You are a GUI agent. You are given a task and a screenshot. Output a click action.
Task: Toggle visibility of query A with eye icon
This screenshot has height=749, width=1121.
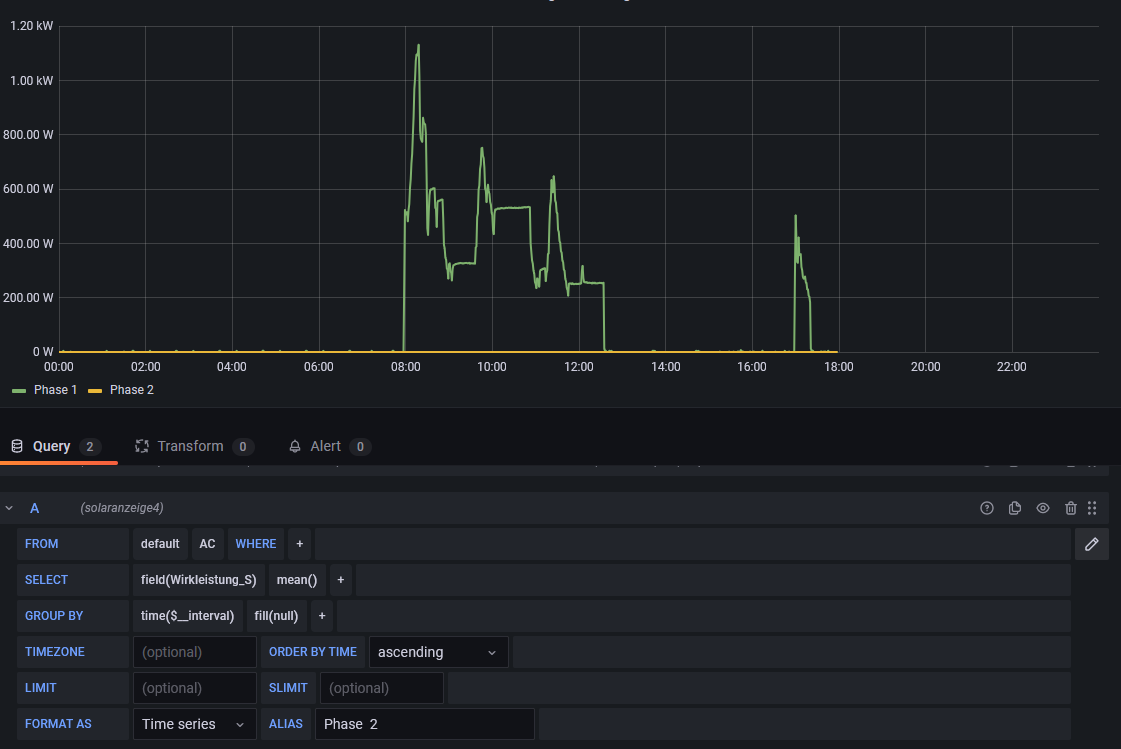[x=1043, y=508]
